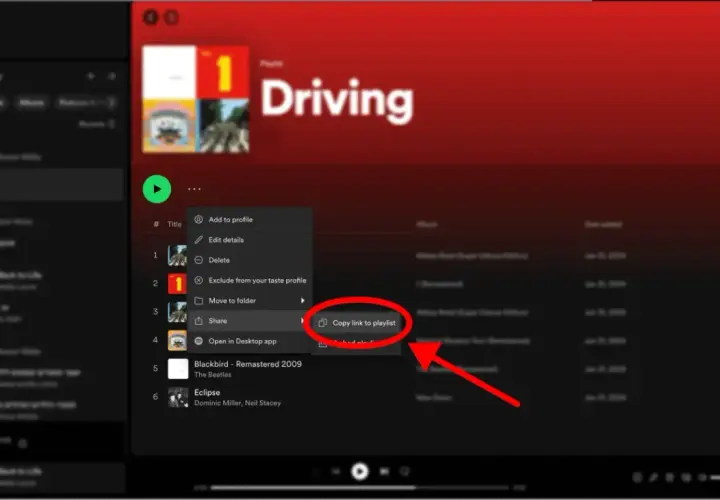Open the Recents sort dropdown in the library
Viewport: 720px width, 500px height.
tap(96, 124)
